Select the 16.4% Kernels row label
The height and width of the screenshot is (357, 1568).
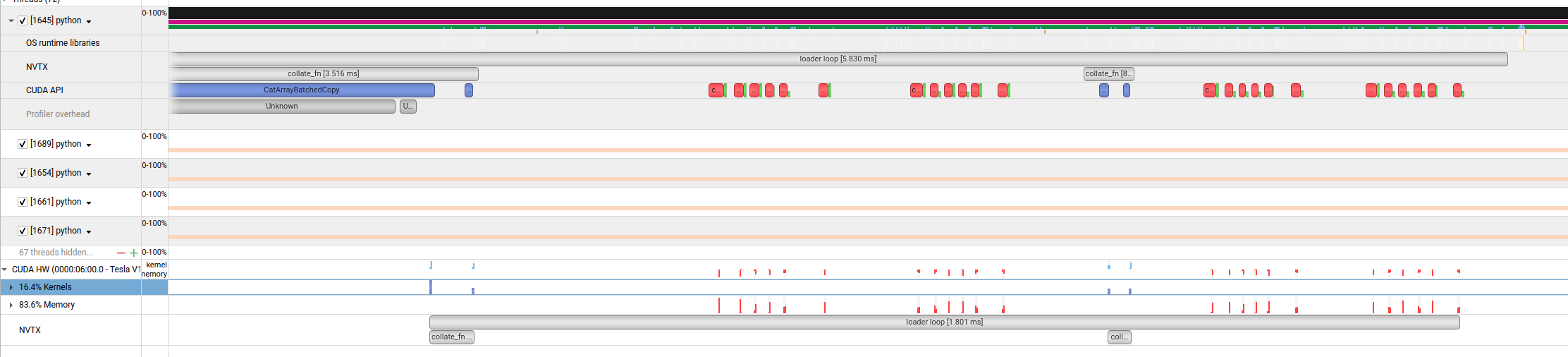45,287
